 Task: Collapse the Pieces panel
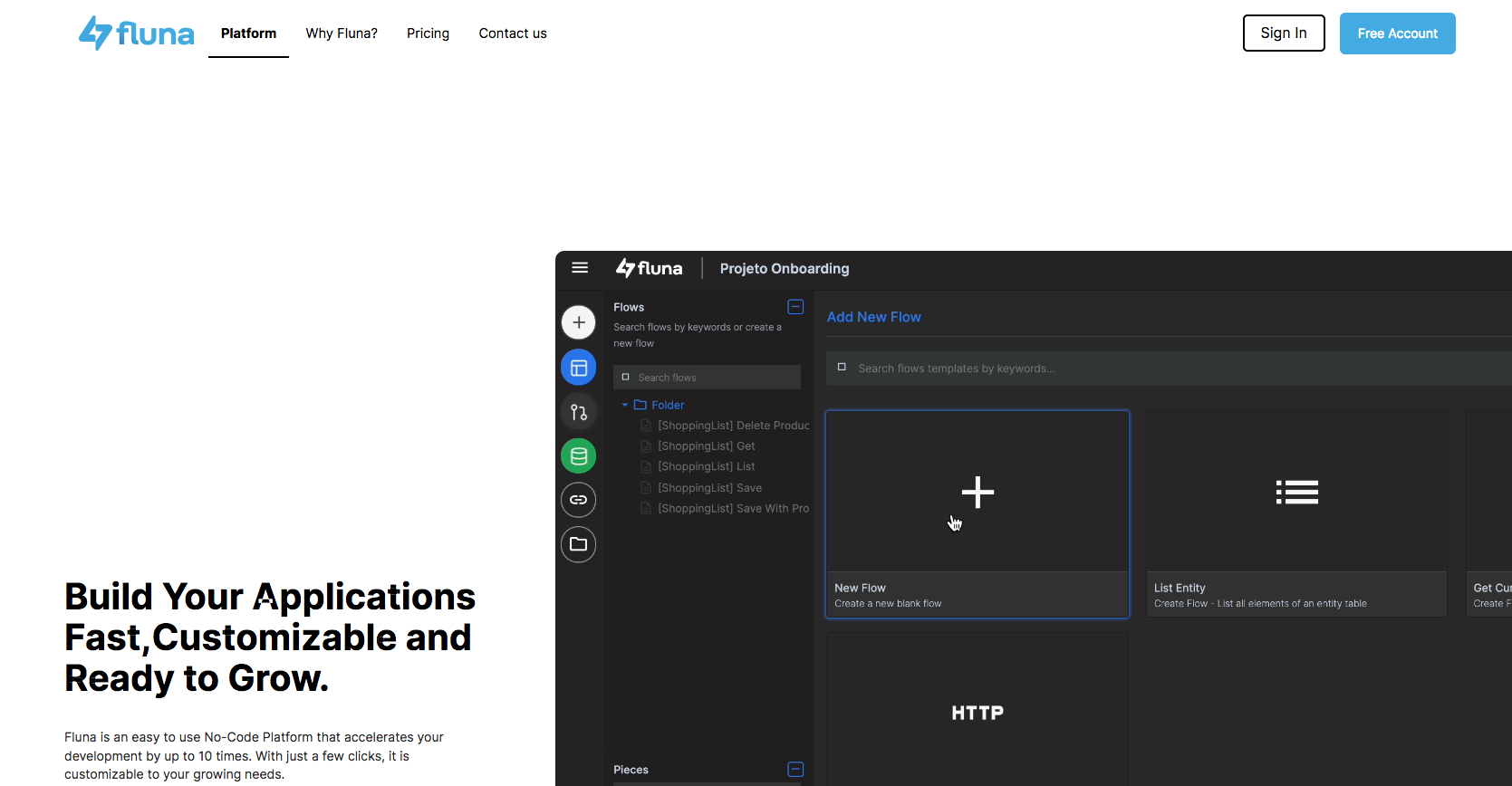795,770
